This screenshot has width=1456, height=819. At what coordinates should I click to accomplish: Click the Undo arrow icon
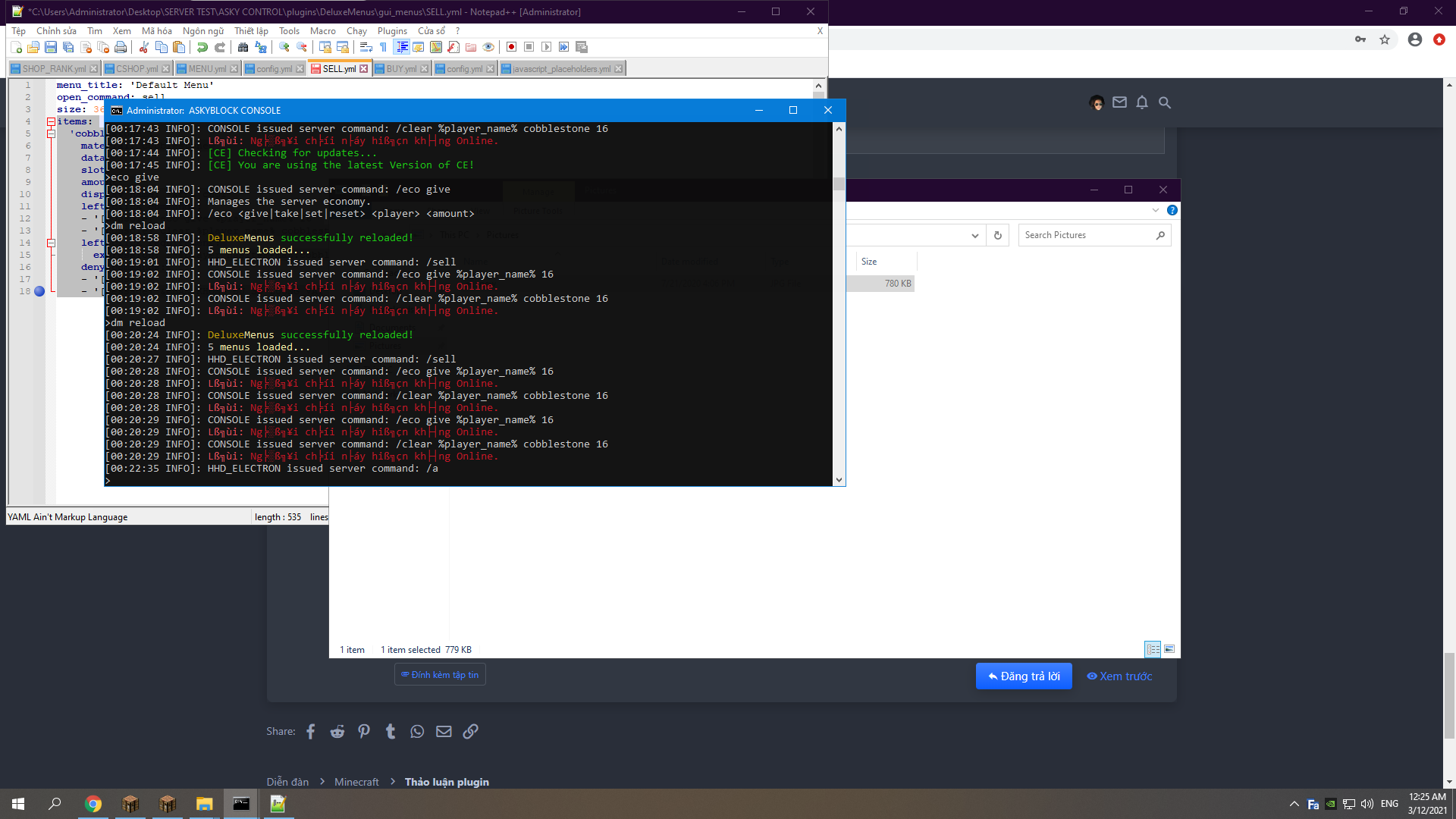tap(202, 47)
